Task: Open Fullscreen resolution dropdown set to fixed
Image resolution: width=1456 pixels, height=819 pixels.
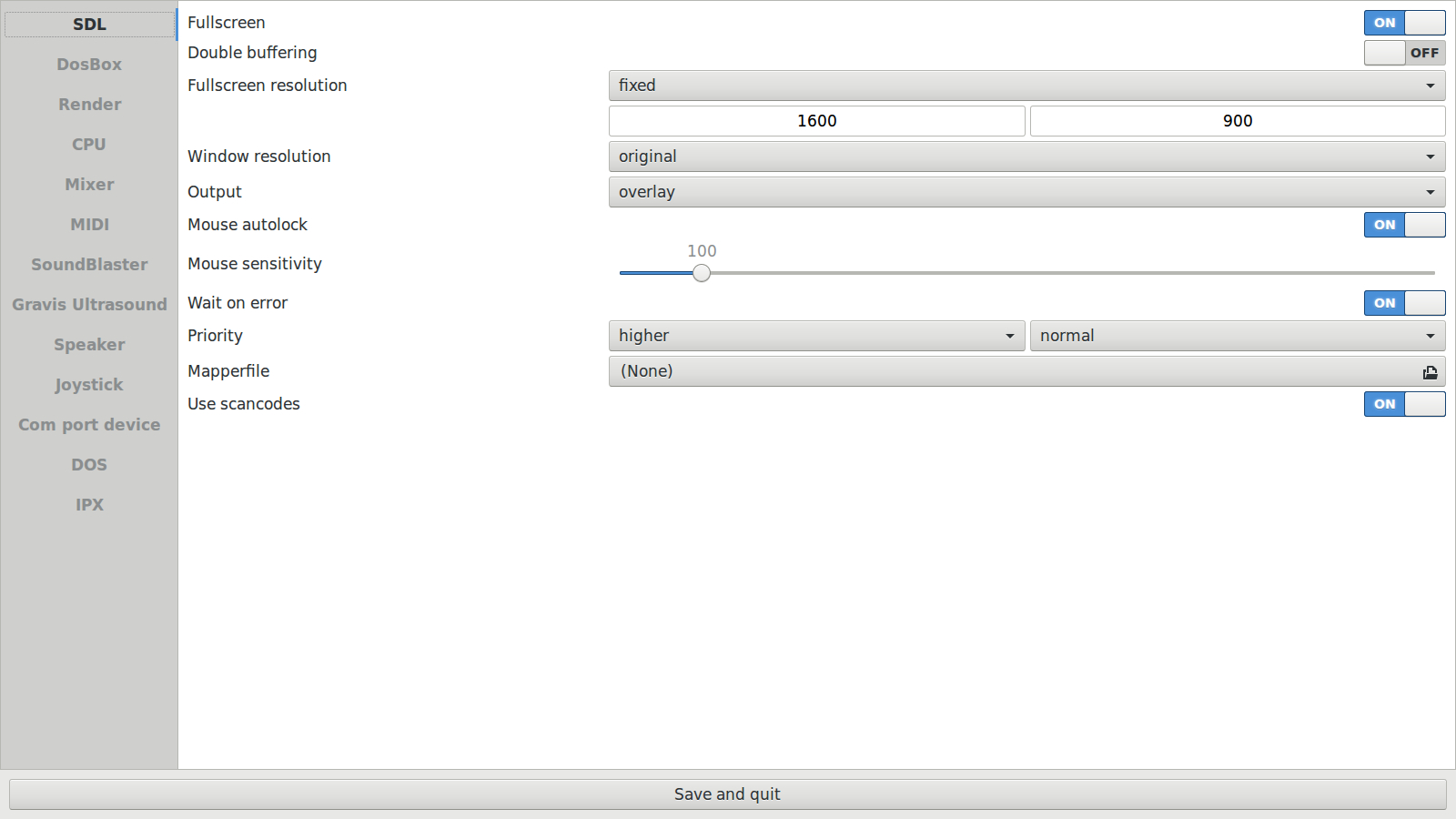Action: [x=1026, y=86]
